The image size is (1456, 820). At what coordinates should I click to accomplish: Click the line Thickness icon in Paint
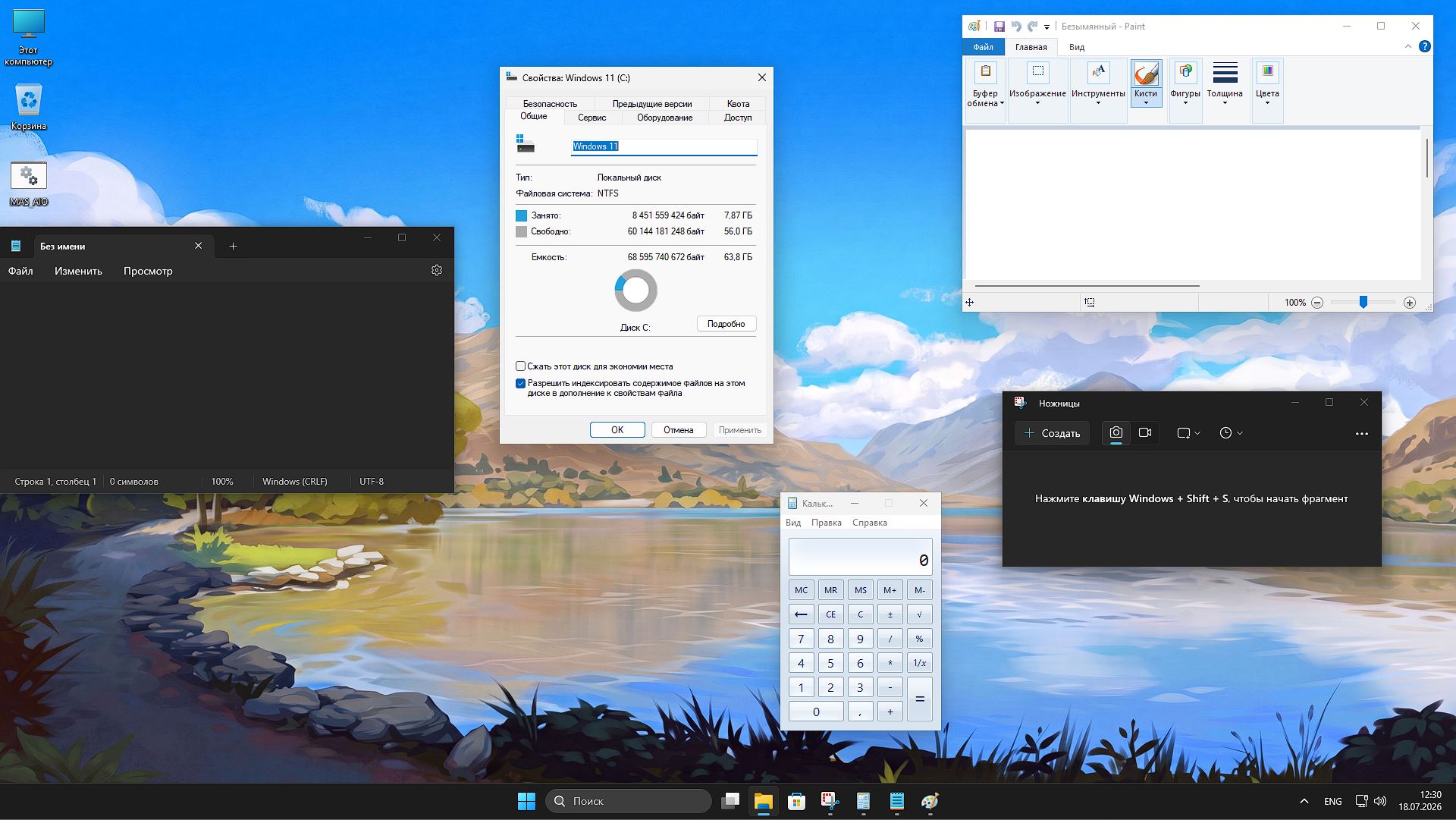1225,72
